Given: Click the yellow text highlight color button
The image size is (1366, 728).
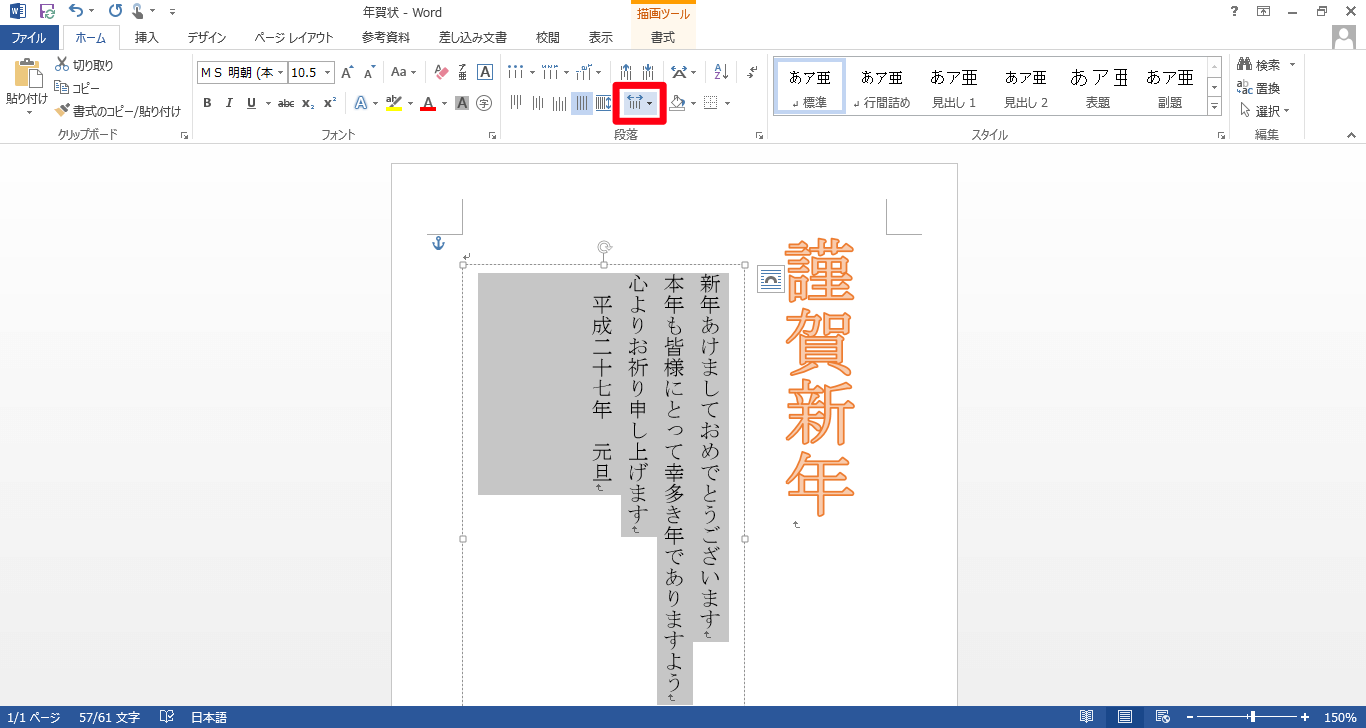Looking at the screenshot, I should point(393,103).
